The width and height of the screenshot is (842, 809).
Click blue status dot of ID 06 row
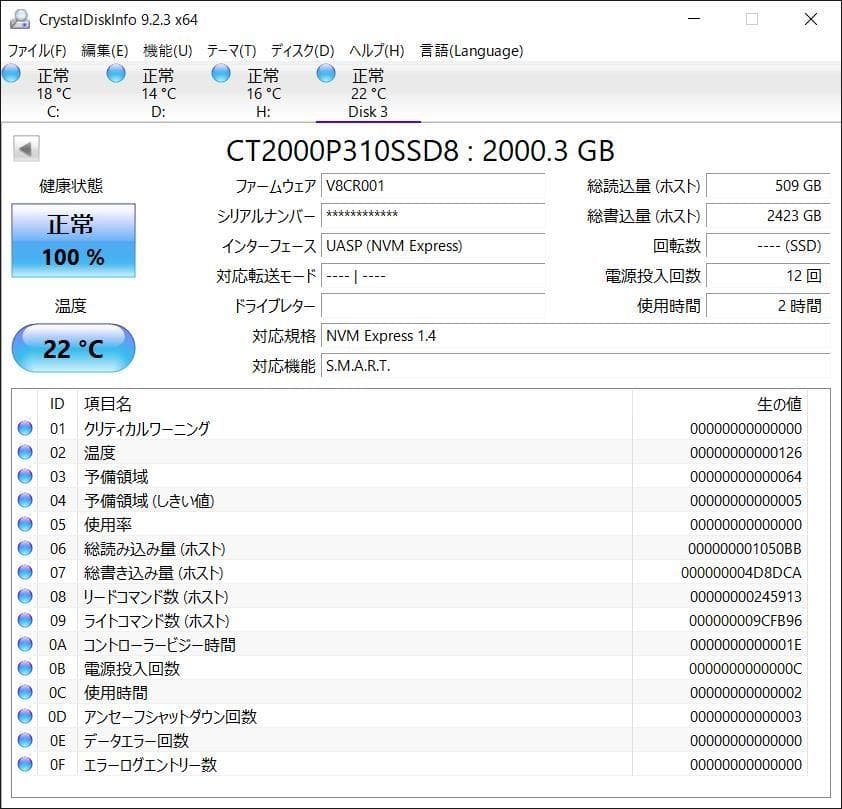pyautogui.click(x=25, y=548)
